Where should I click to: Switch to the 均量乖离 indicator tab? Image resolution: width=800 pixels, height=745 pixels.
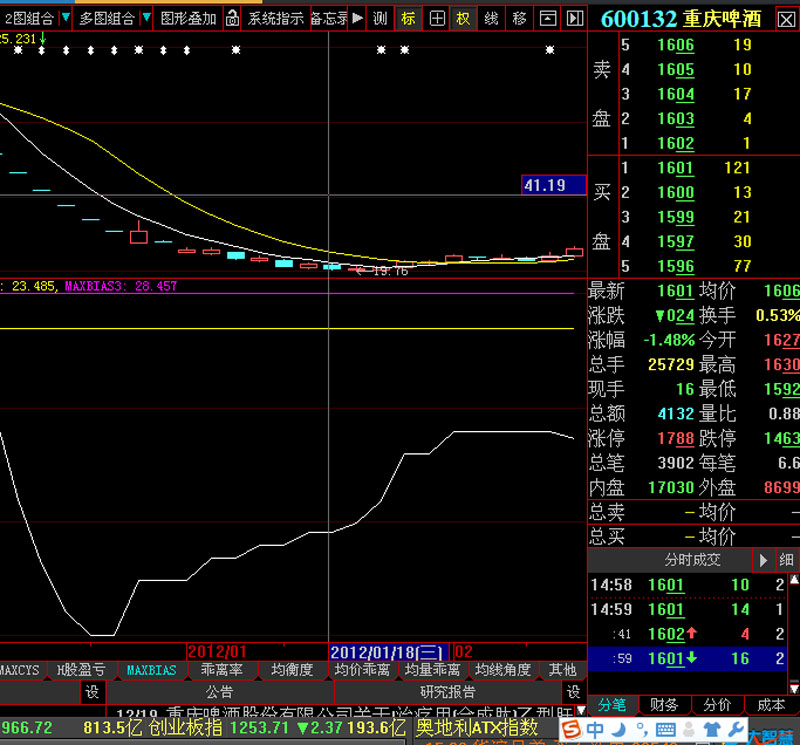click(x=433, y=670)
